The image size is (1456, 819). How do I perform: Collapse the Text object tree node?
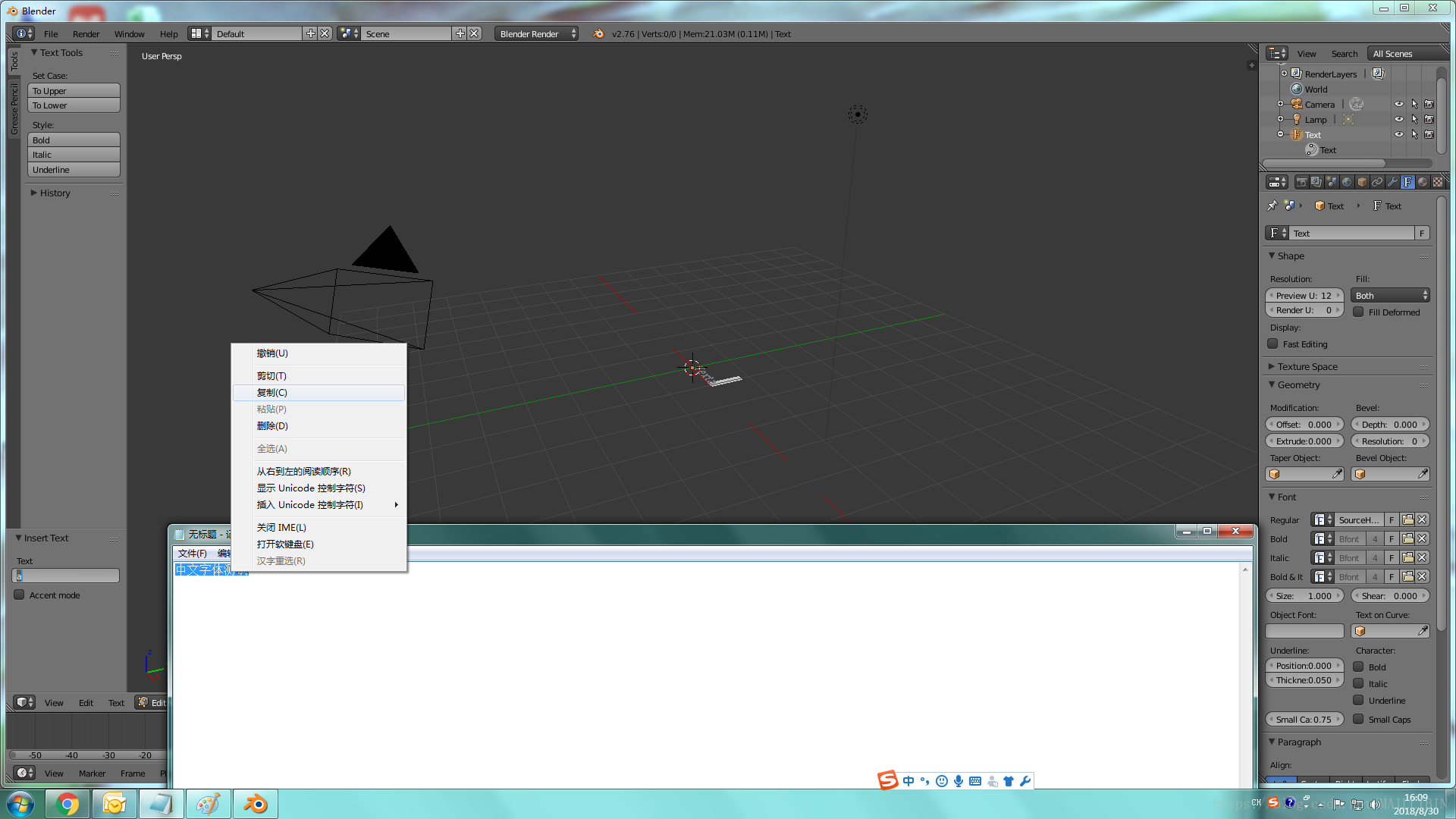click(1280, 134)
